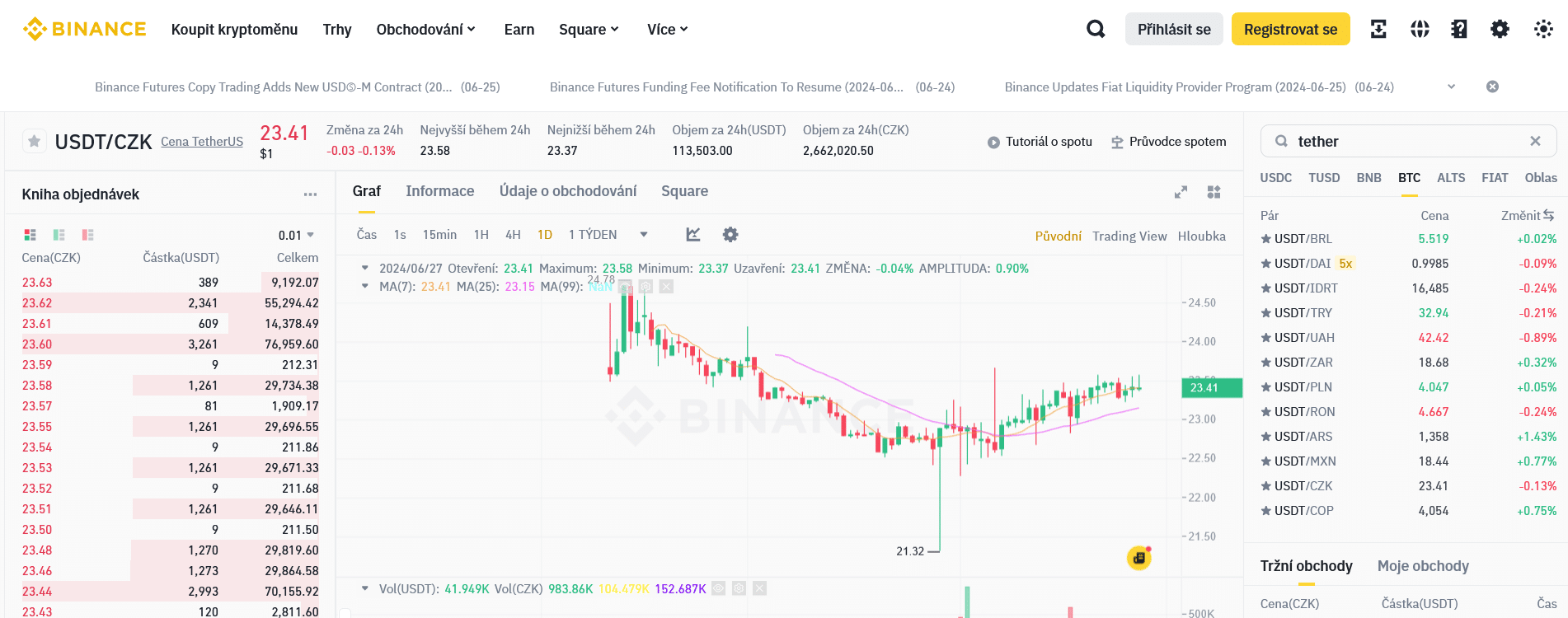The height and width of the screenshot is (618, 1568).
Task: Add USDT/CZK to favorites star
Action: point(34,141)
